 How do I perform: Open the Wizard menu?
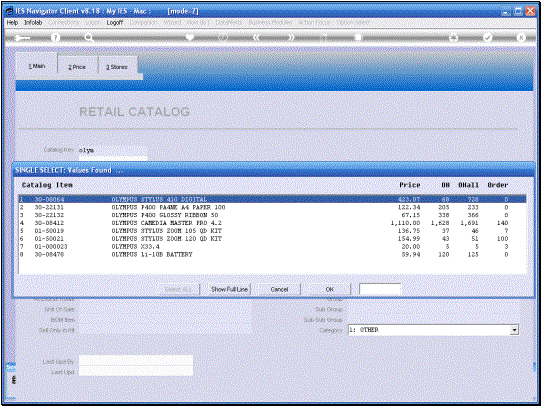point(172,22)
